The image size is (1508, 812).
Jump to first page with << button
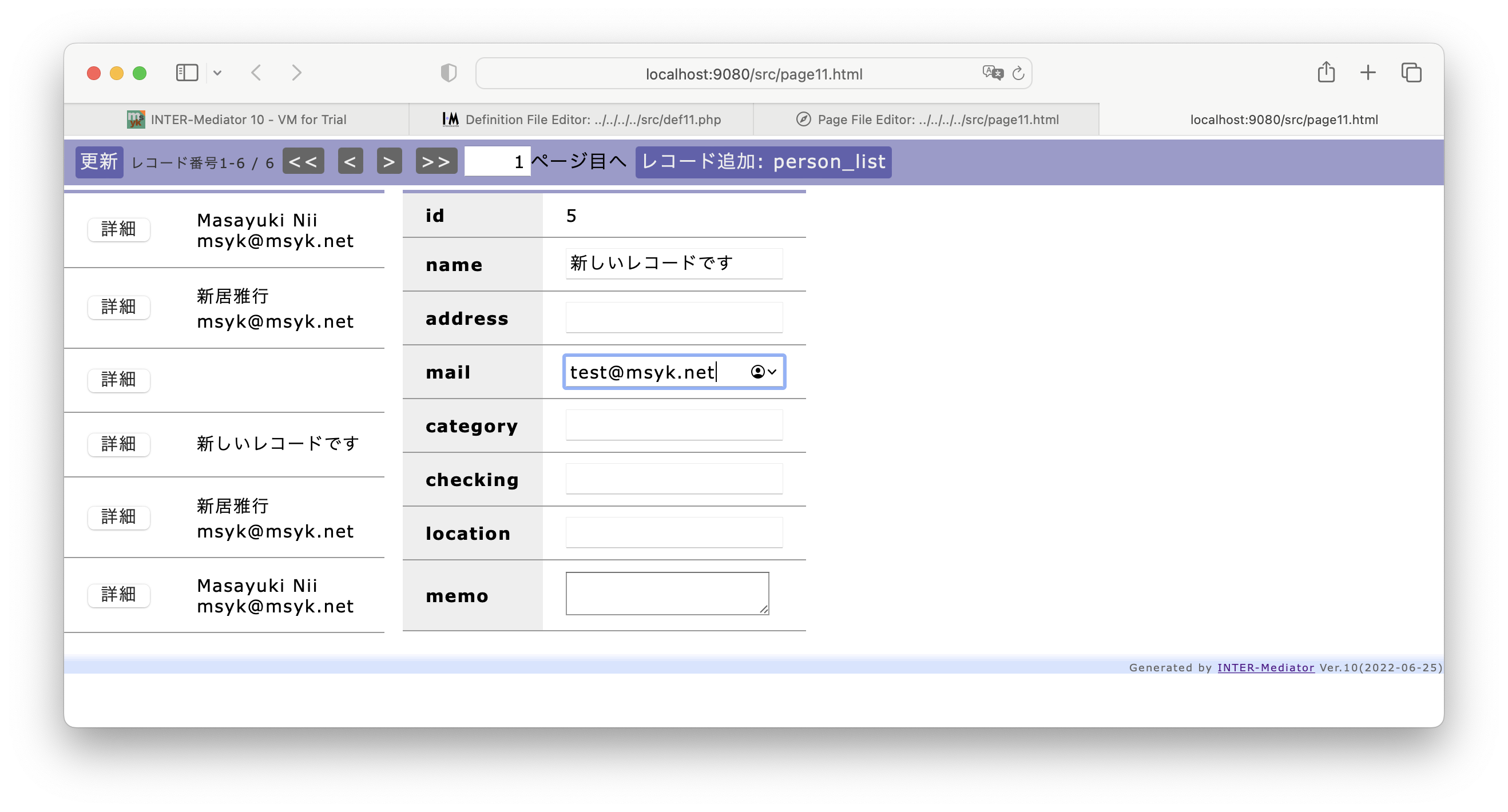pos(303,161)
